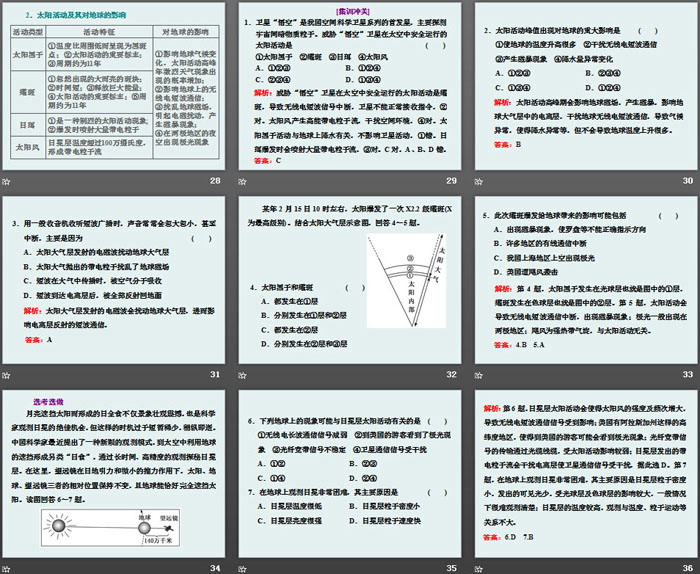Click the animation star icon under slide 33

(x=479, y=375)
